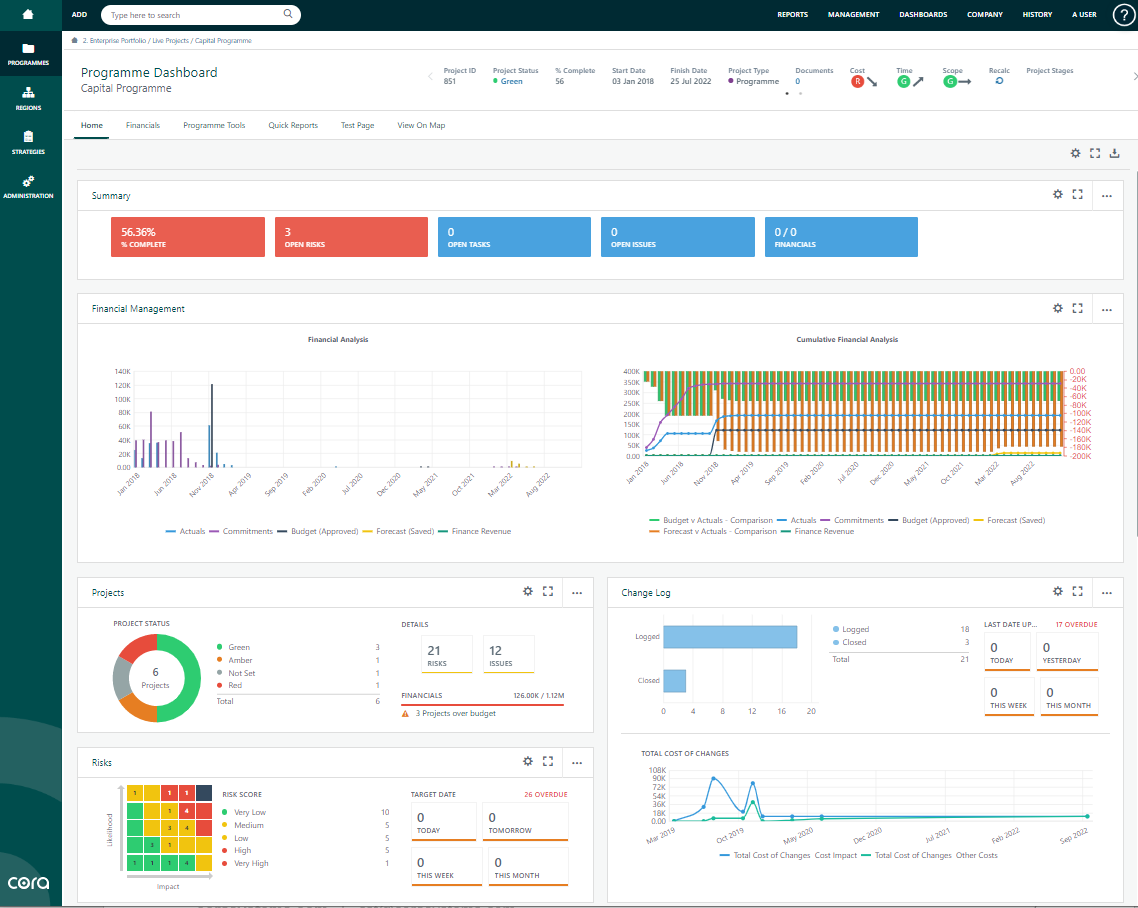This screenshot has height=908, width=1138.
Task: Toggle Finance Revenue in Financial Analysis legend
Action: point(475,531)
